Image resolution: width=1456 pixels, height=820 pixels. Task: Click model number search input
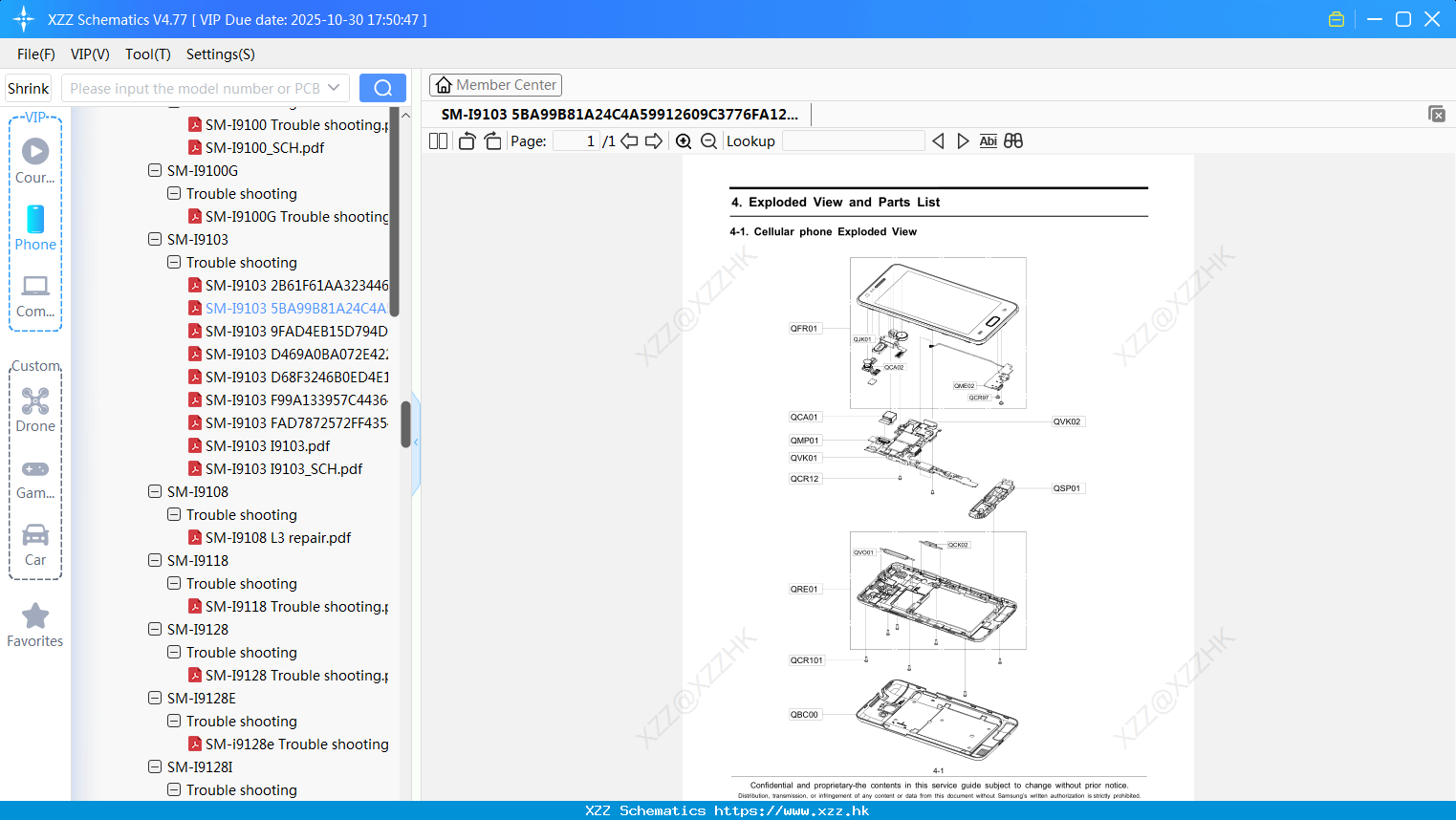tap(194, 88)
